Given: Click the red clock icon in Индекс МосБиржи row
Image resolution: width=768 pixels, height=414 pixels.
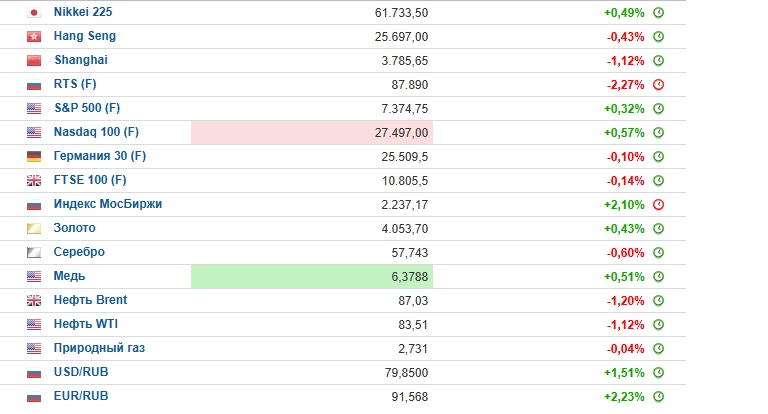Looking at the screenshot, I should coord(659,205).
